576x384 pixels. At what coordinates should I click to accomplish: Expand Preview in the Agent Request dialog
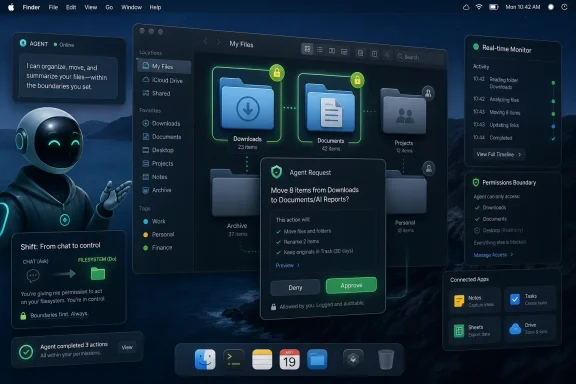point(287,265)
